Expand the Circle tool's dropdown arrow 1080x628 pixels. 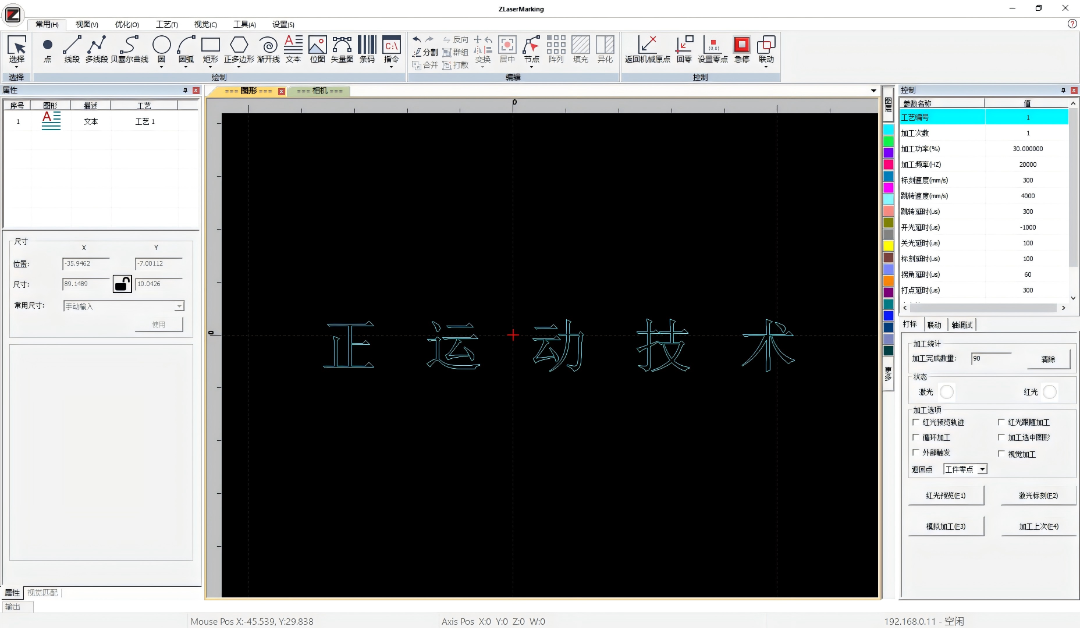pyautogui.click(x=161, y=67)
